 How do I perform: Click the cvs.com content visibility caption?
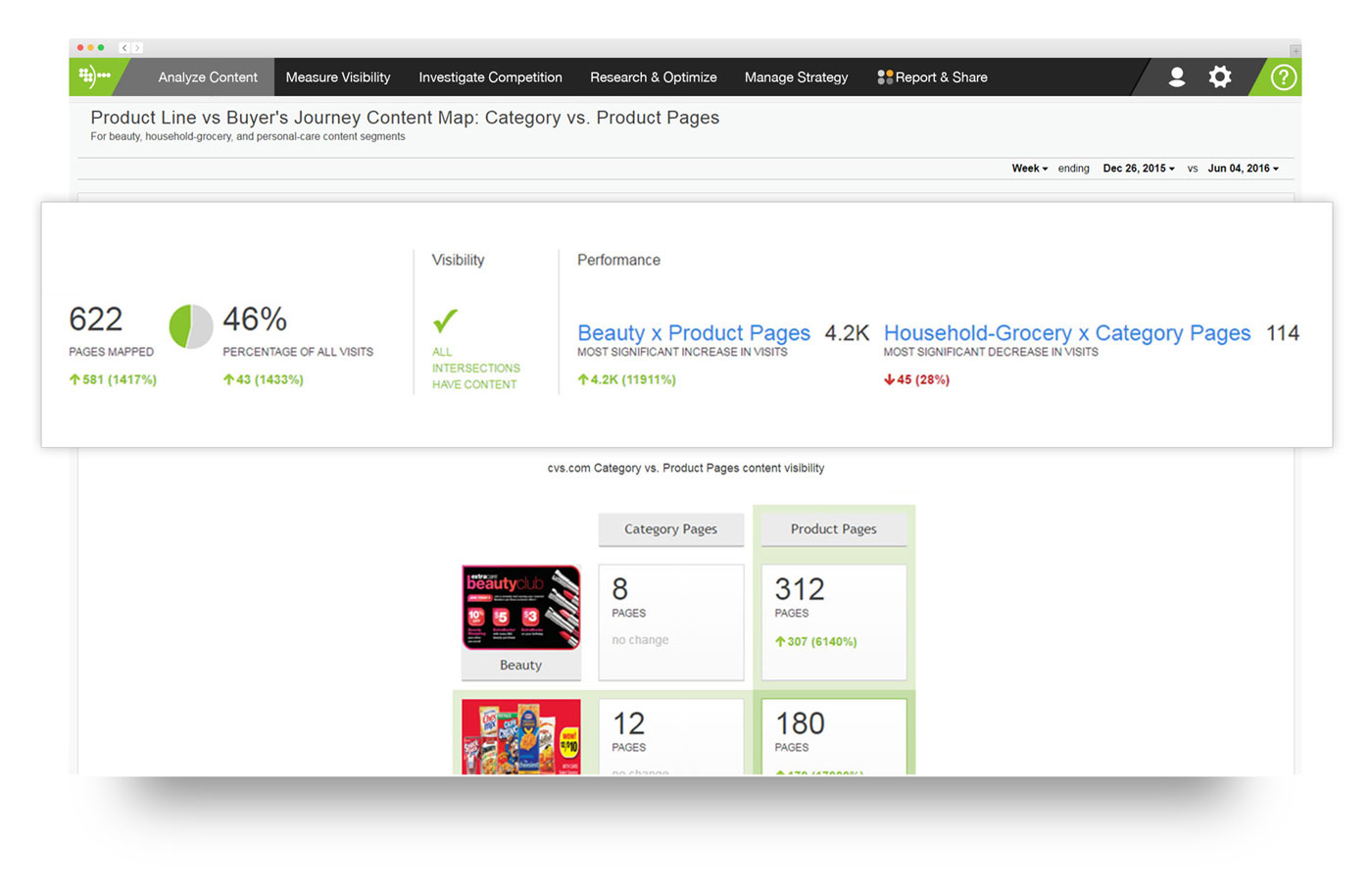coord(686,469)
